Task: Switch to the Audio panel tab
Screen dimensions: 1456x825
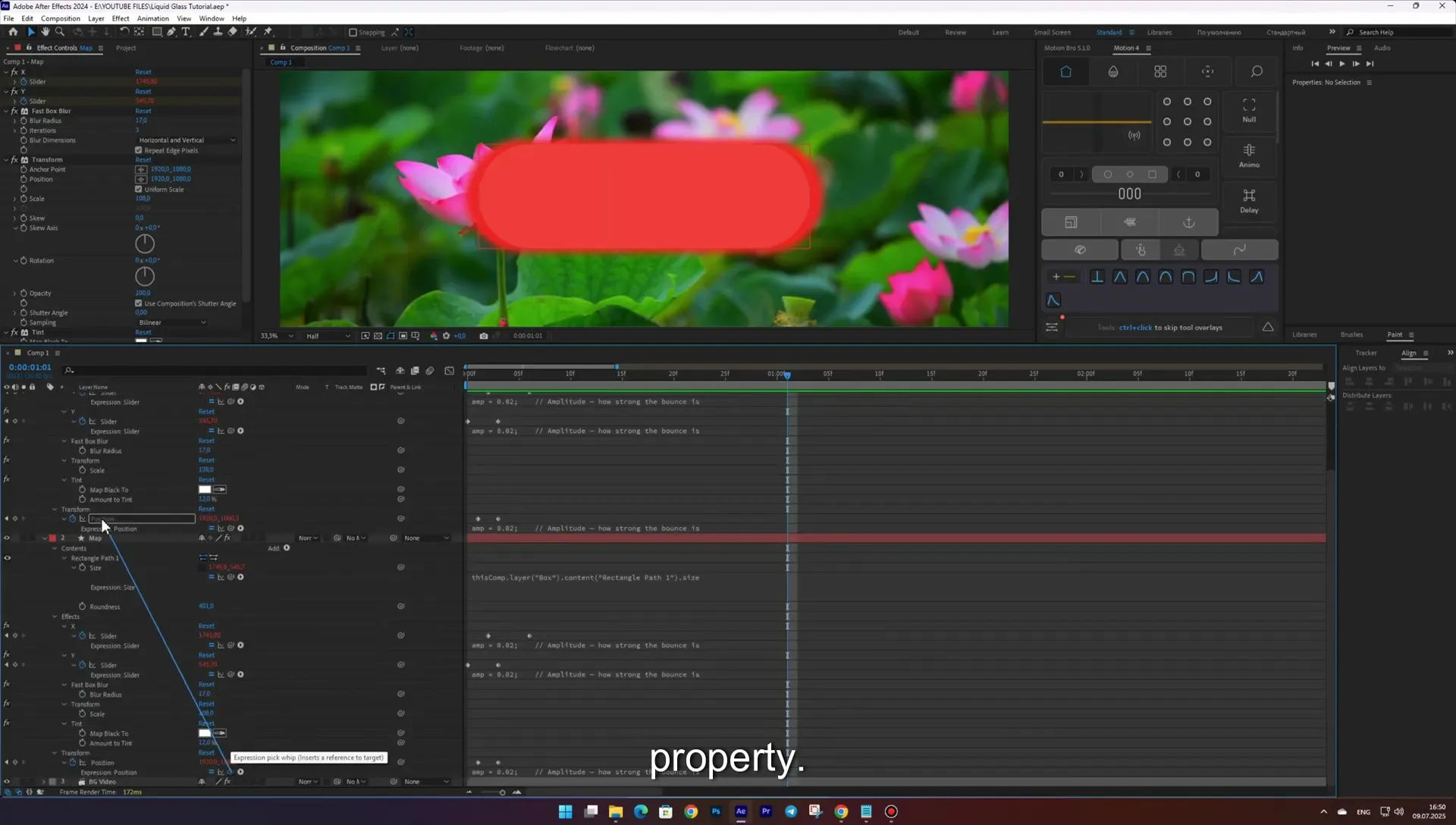Action: [1382, 48]
